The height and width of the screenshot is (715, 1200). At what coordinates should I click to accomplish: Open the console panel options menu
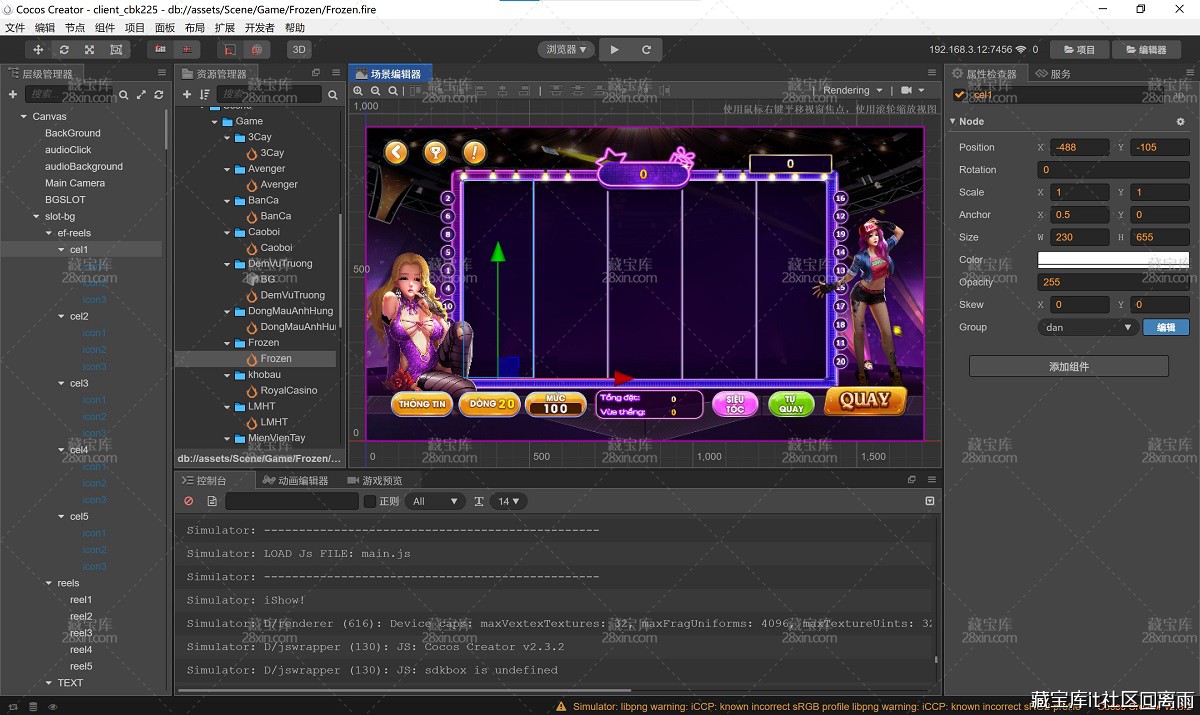[x=932, y=480]
